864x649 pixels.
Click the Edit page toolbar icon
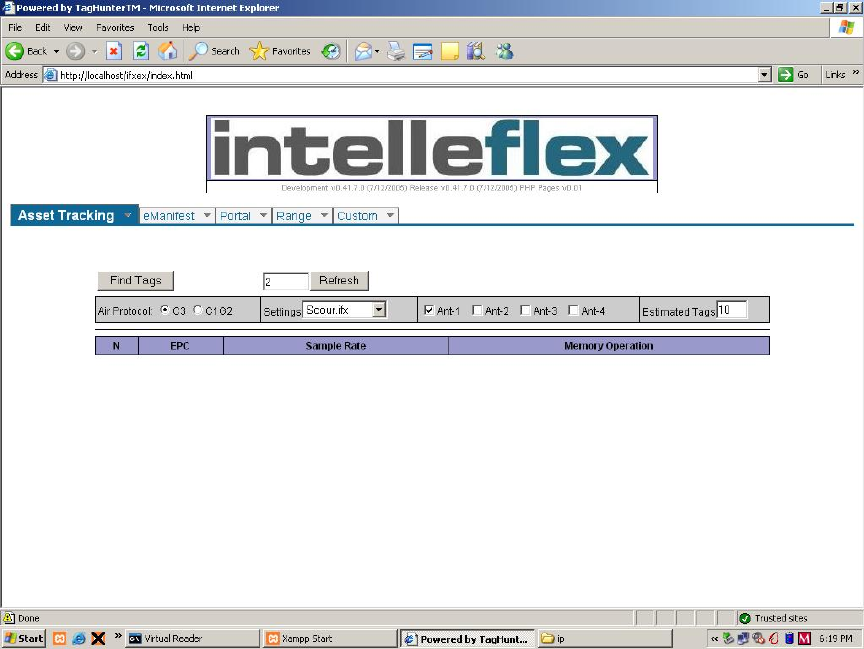point(423,51)
